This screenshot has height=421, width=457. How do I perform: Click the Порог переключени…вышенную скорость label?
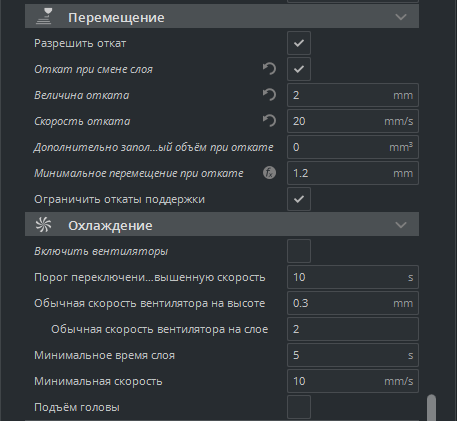(150, 277)
